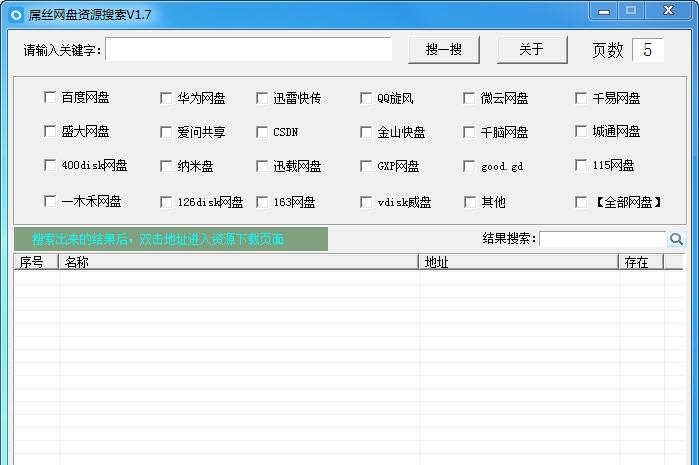Tick the 盛大网盘 checkbox
This screenshot has height=465, width=699.
[x=50, y=131]
